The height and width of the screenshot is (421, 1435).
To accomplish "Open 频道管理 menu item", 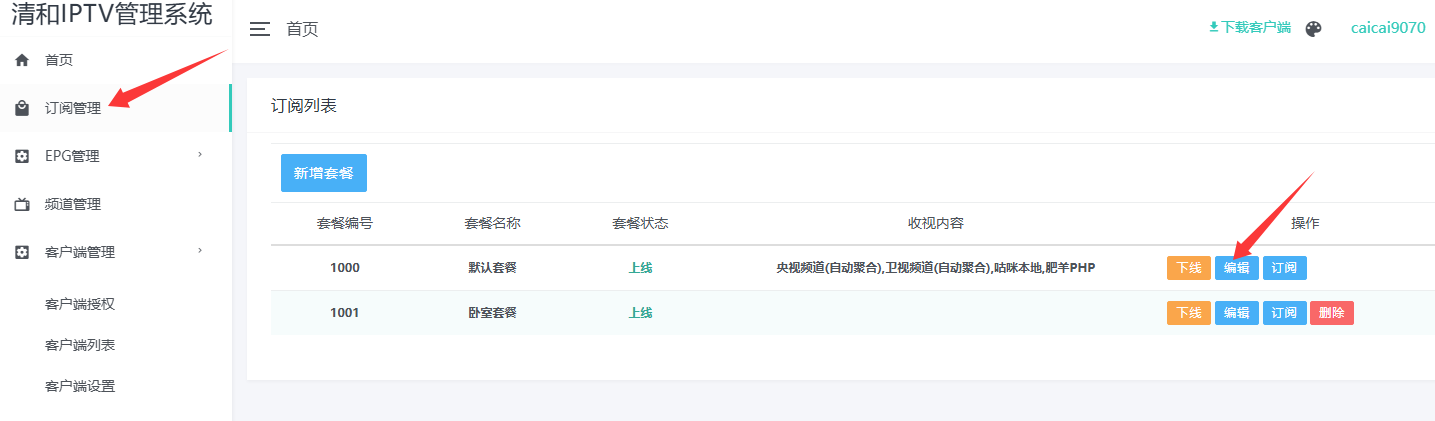I will [73, 204].
